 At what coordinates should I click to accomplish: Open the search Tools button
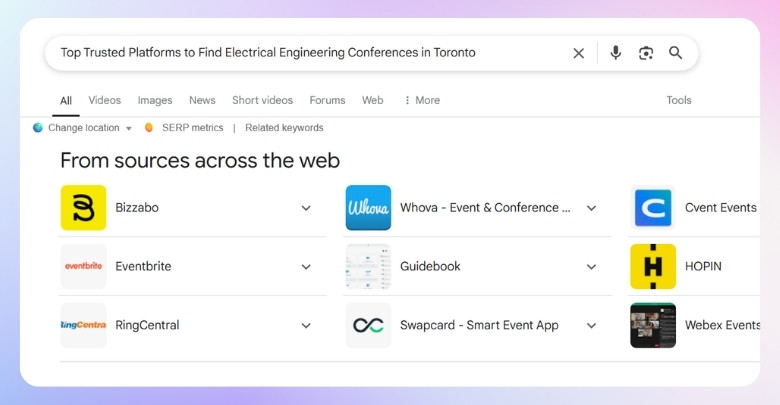(x=679, y=100)
